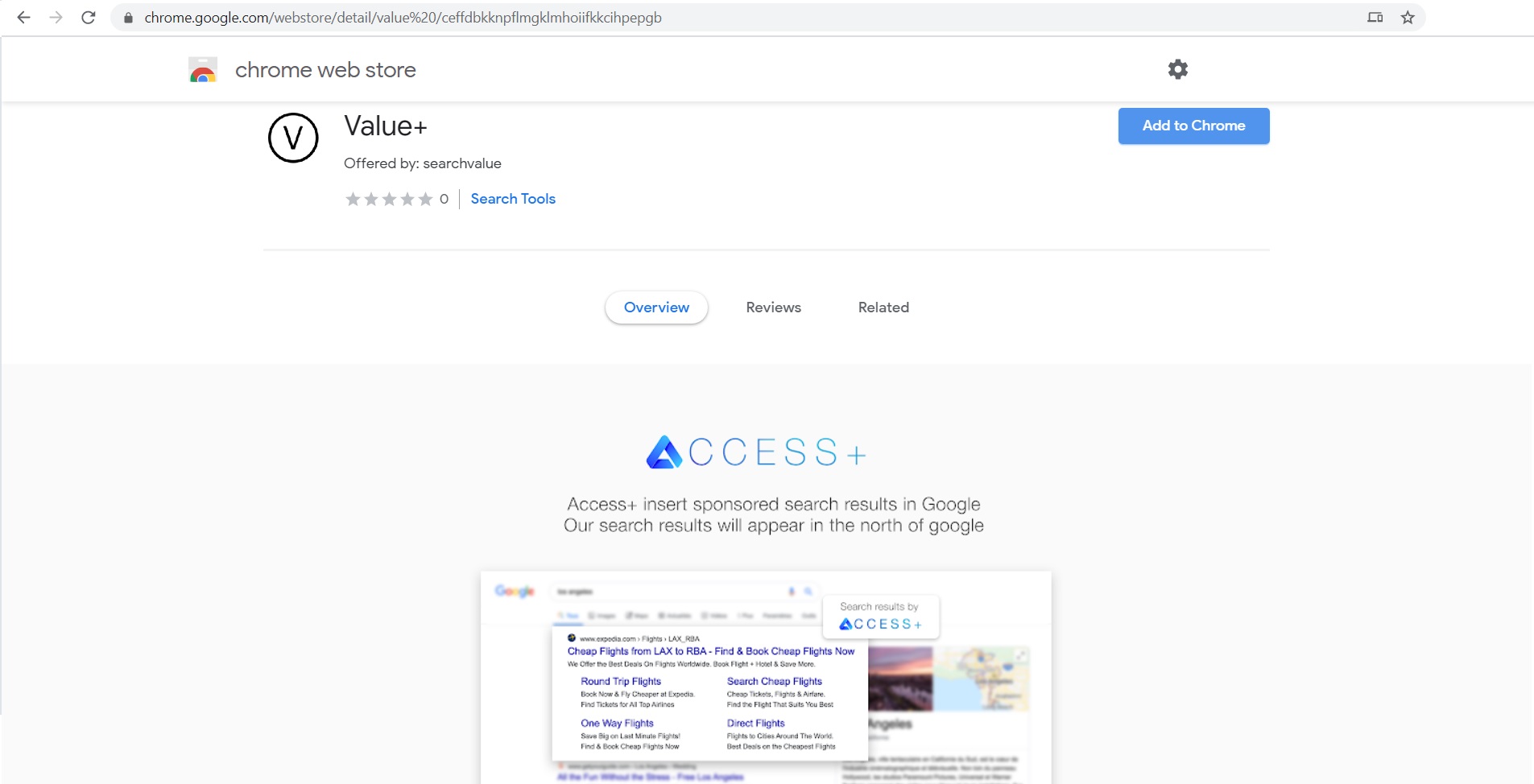The height and width of the screenshot is (784, 1534).
Task: Click the Value+ extension V logo
Action: coord(293,138)
